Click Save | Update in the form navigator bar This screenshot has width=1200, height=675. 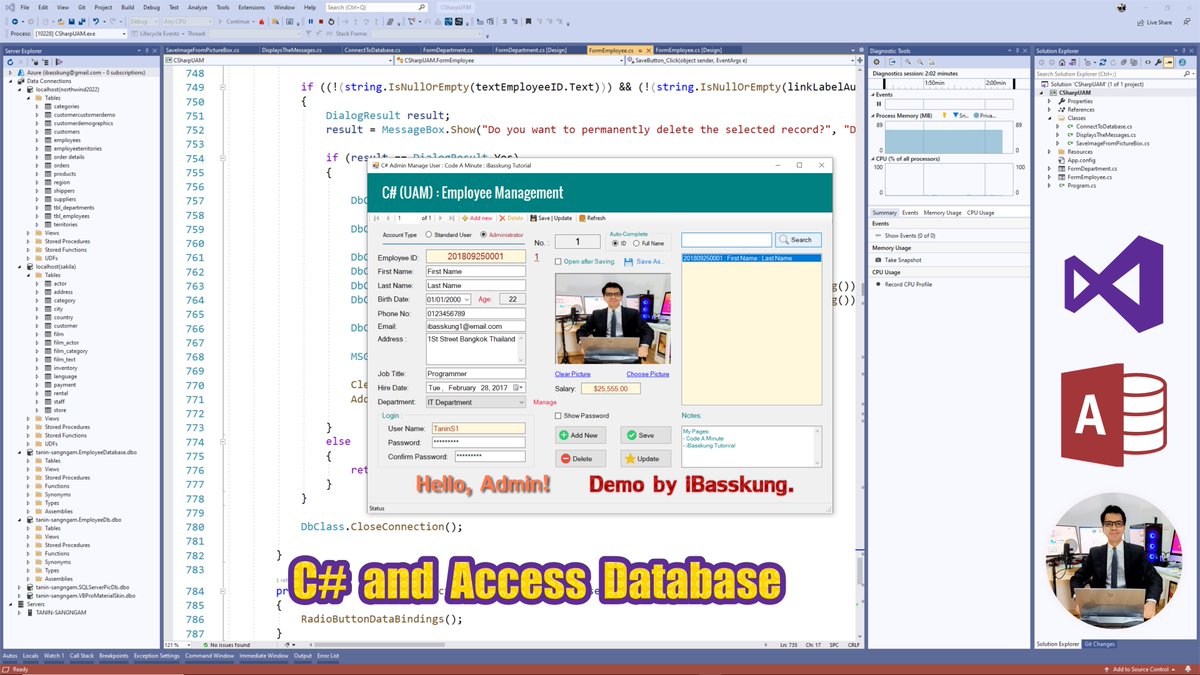[x=551, y=218]
